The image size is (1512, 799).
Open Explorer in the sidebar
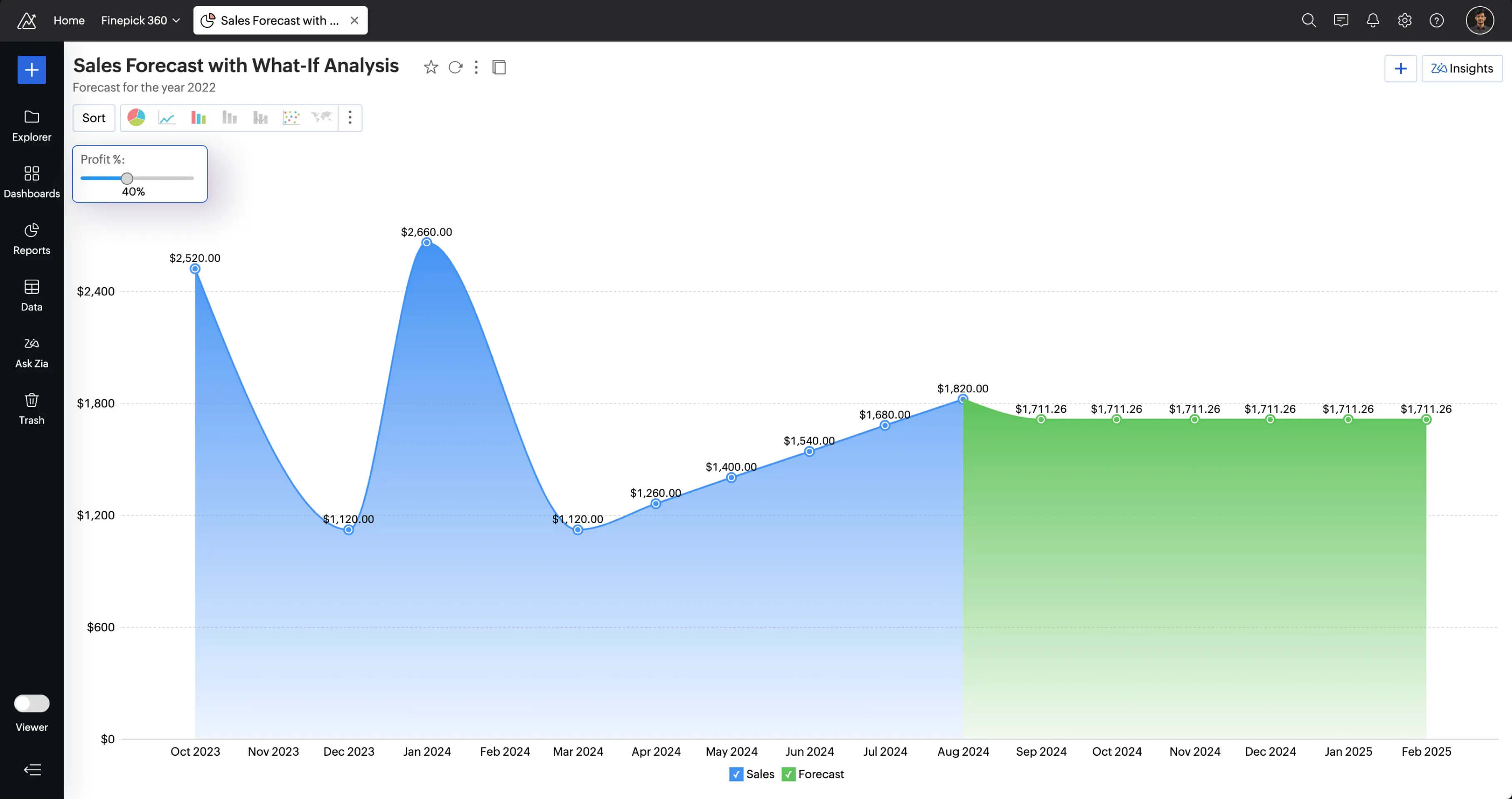(x=32, y=126)
